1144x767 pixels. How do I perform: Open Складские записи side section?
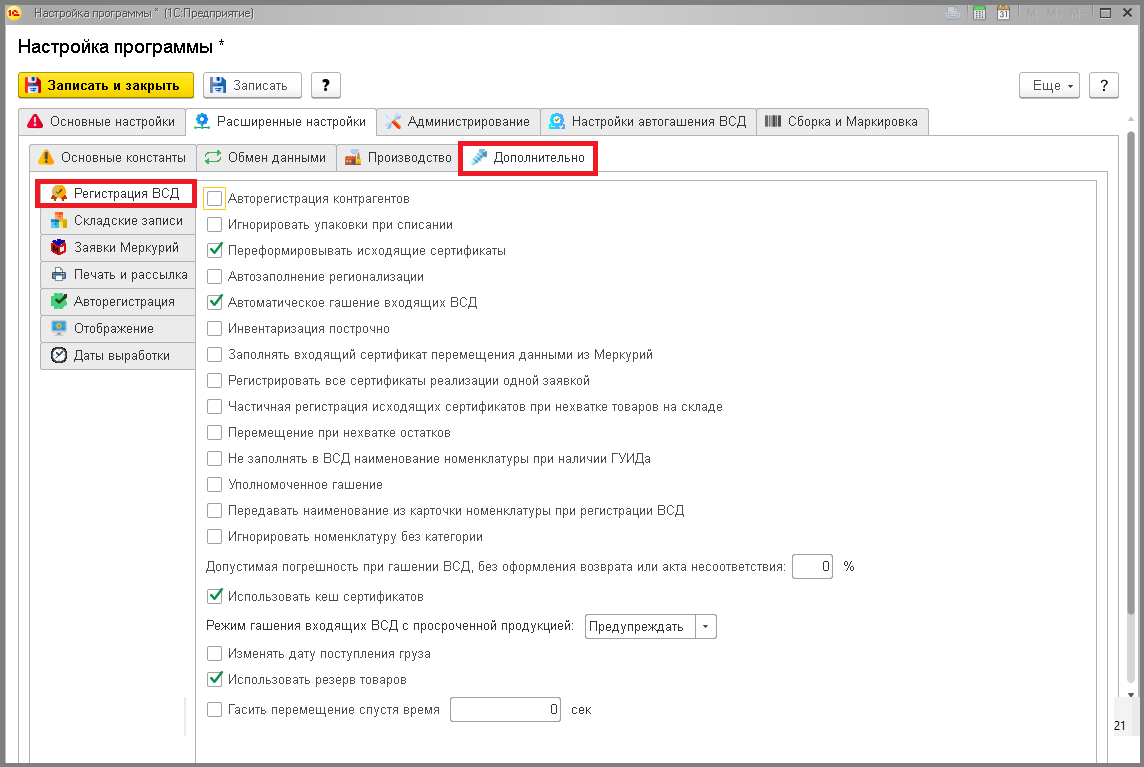pyautogui.click(x=118, y=220)
